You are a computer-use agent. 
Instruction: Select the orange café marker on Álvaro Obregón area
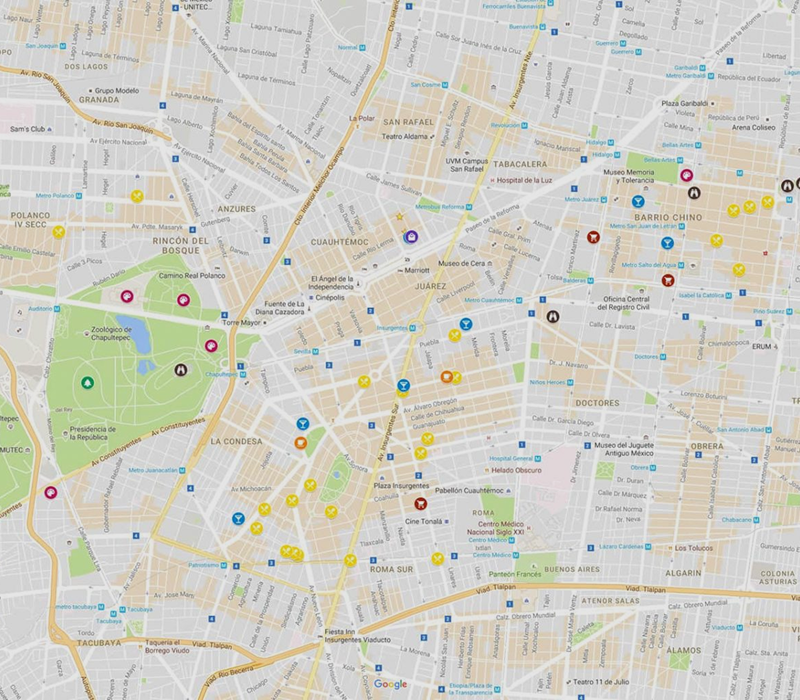pos(447,377)
